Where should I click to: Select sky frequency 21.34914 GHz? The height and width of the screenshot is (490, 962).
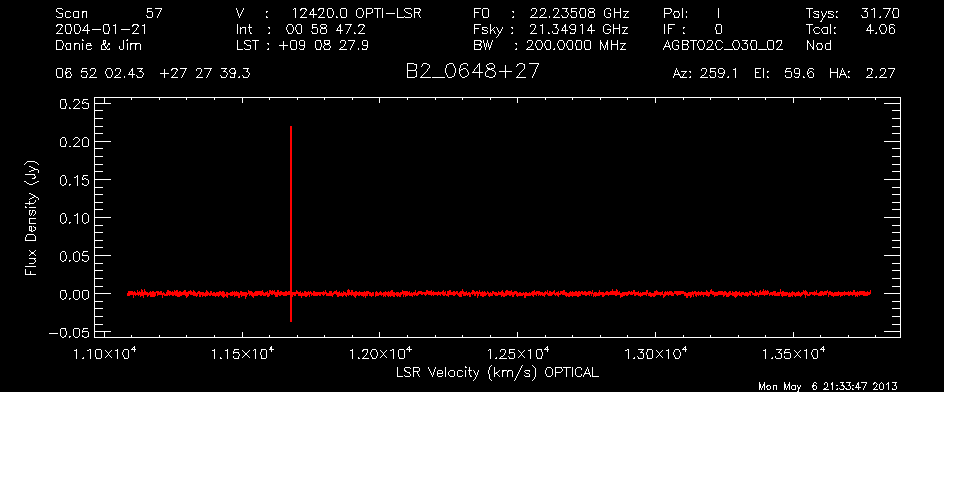[x=579, y=29]
